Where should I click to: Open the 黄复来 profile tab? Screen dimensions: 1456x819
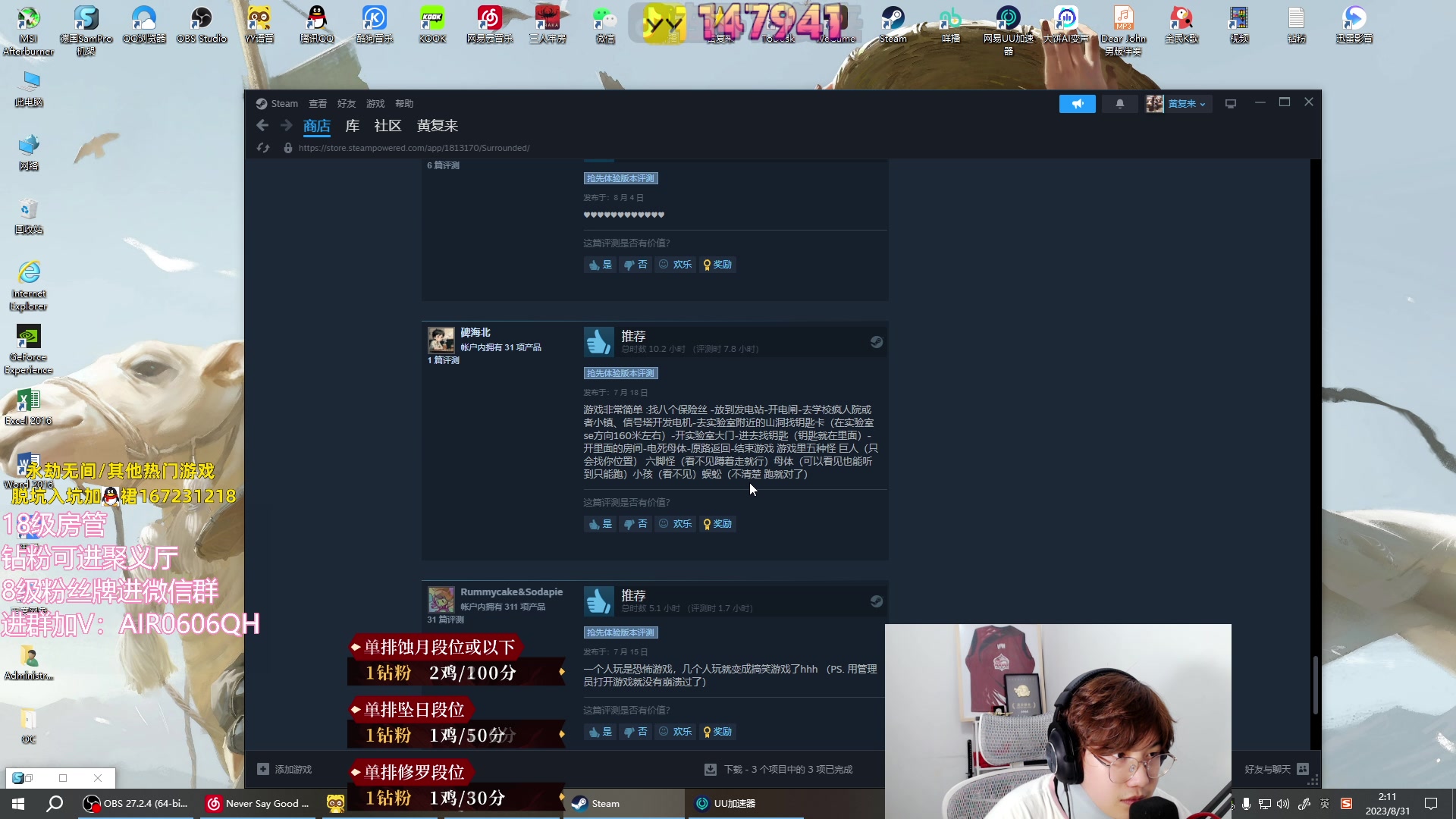coord(438,126)
